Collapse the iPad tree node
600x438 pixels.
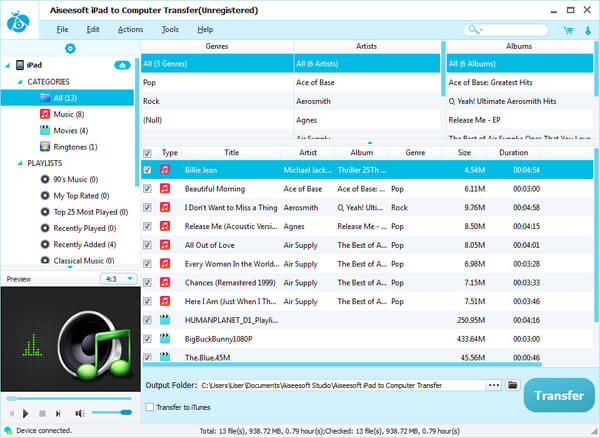click(8, 65)
